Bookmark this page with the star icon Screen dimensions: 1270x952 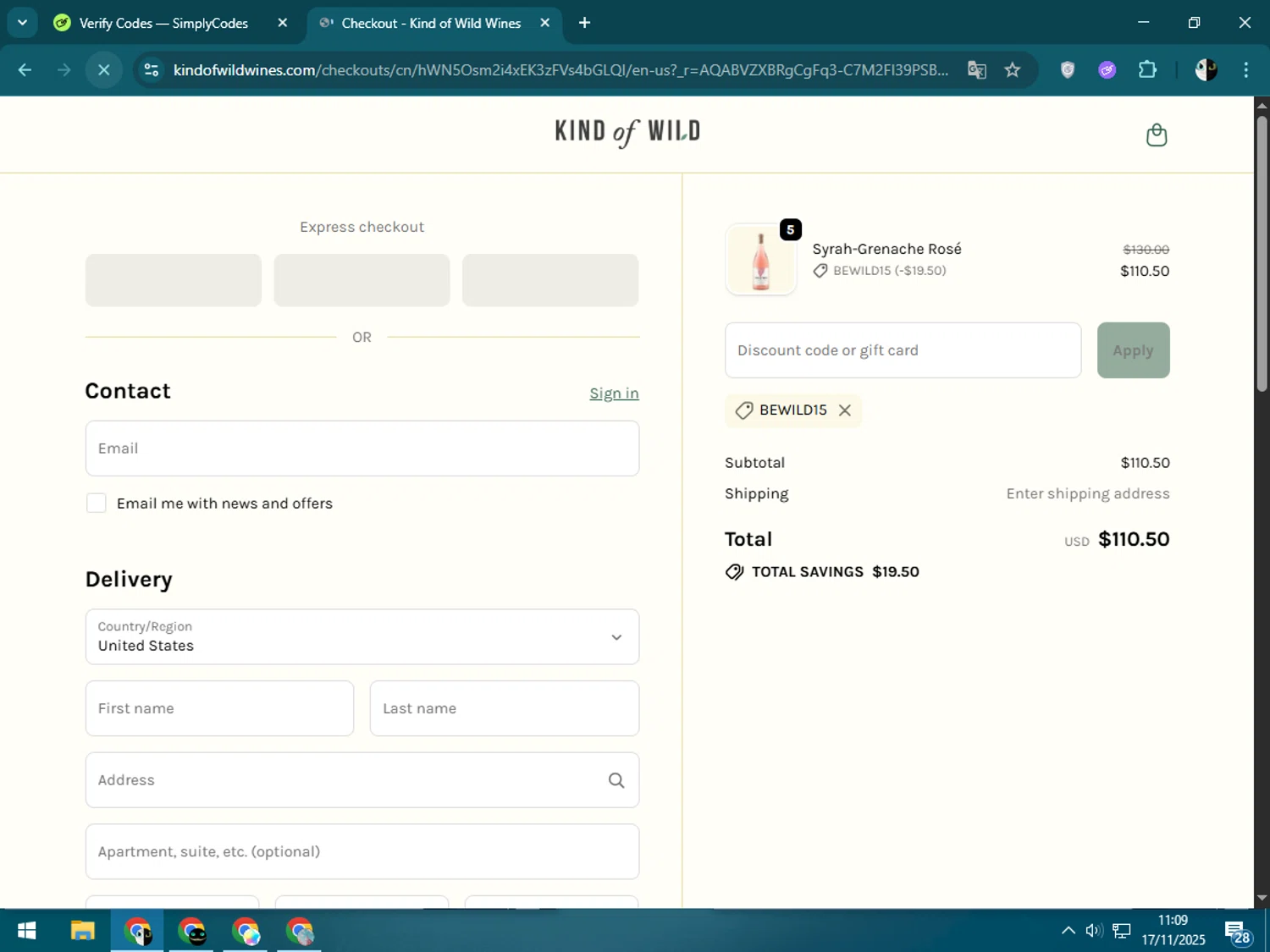[1013, 70]
